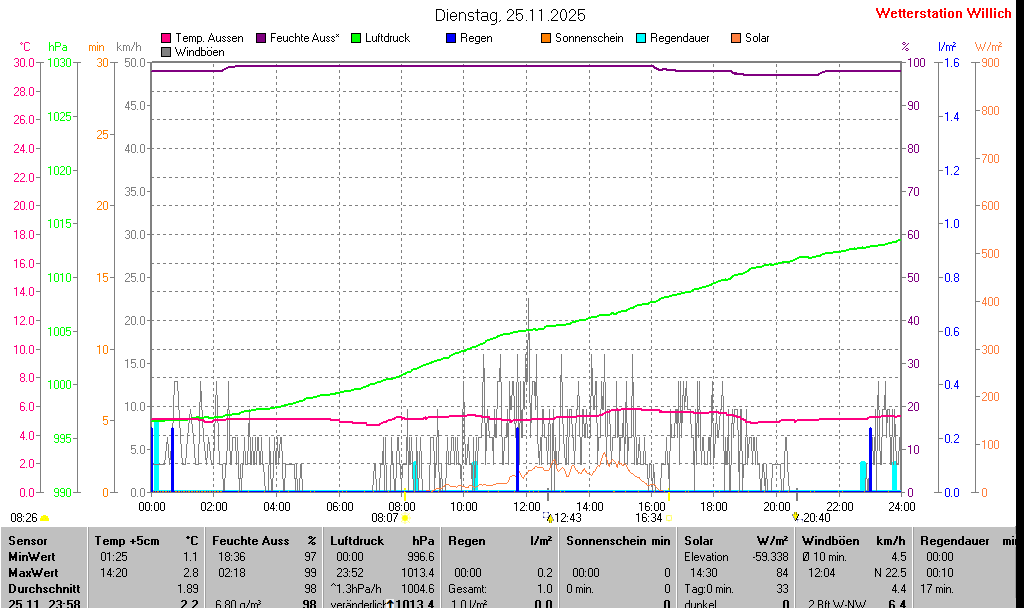Click the gray Windböen legend swatch
Image resolution: width=1024 pixels, height=608 pixels.
coord(166,51)
